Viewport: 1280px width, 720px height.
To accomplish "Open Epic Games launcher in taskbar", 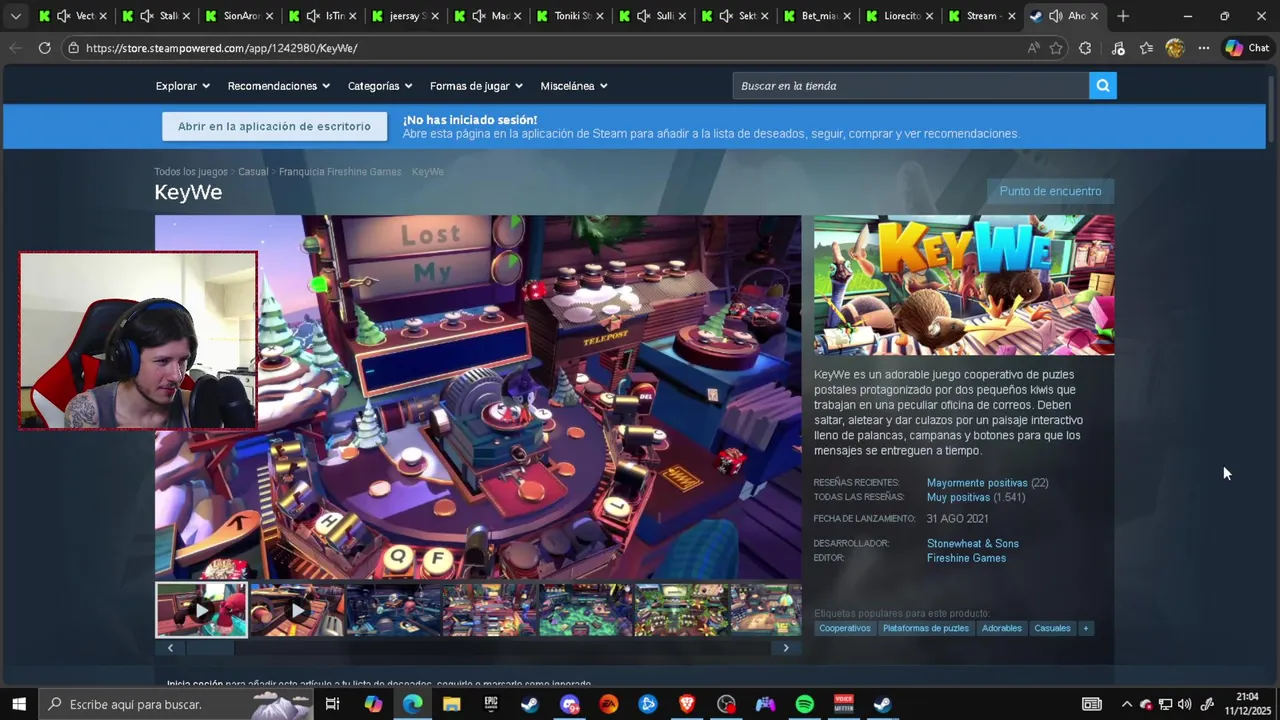I will [x=491, y=704].
